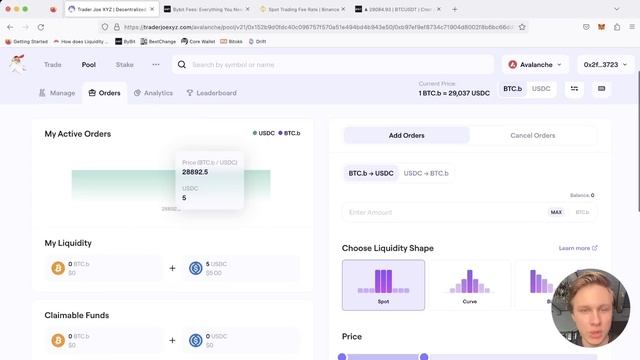Click shield tracking protection icon
640x360 pixels.
coord(105,27)
